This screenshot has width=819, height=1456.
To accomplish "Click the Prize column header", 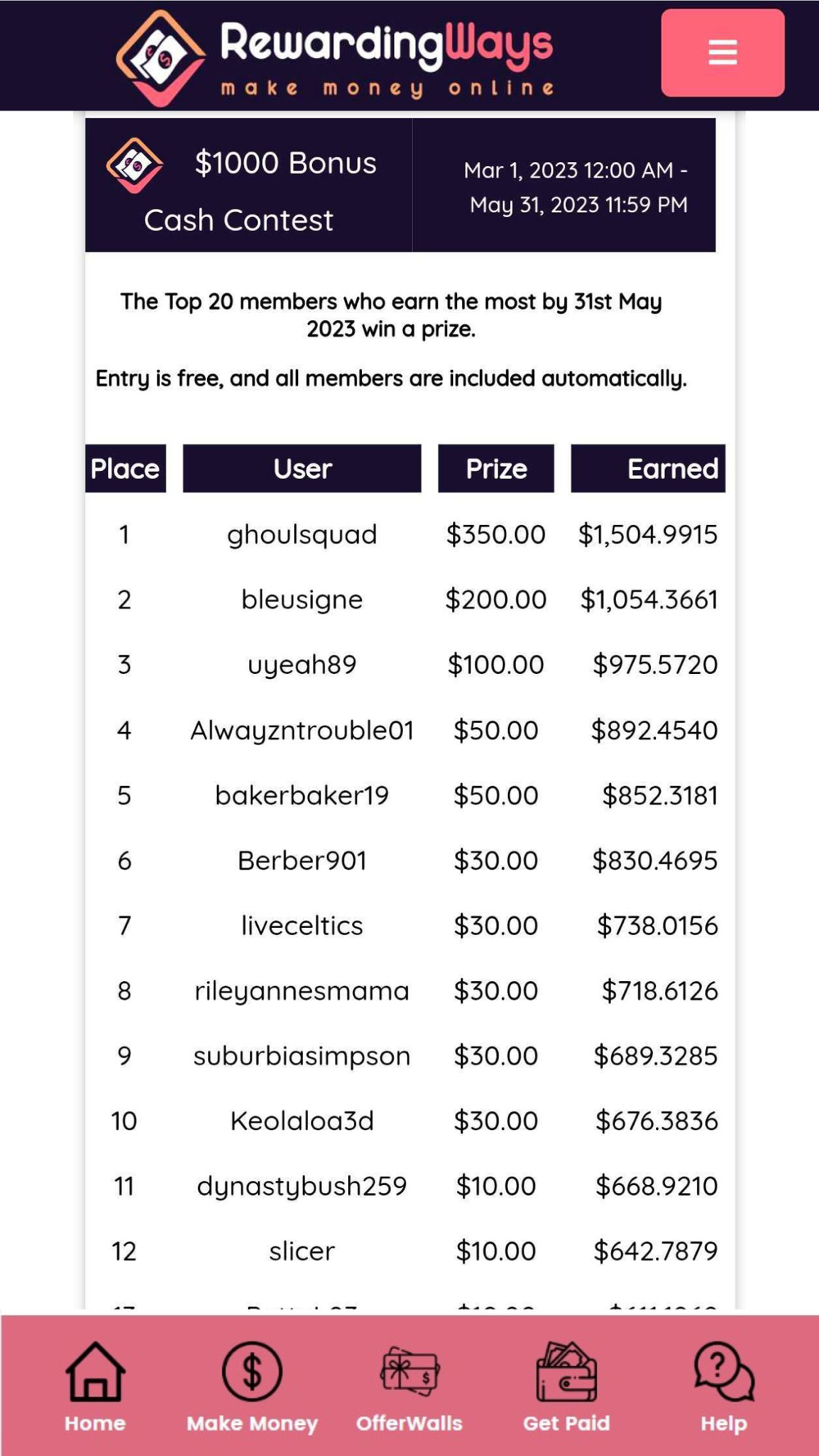I will (495, 468).
